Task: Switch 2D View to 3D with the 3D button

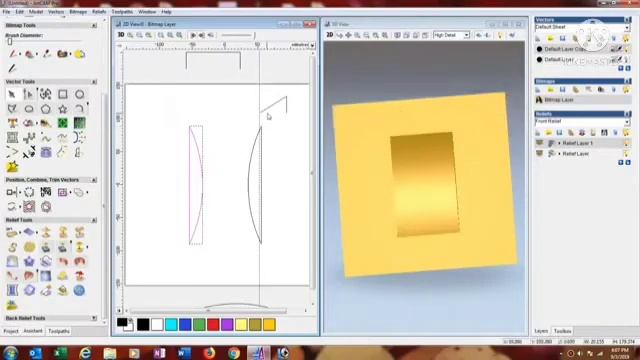Action: (121, 35)
